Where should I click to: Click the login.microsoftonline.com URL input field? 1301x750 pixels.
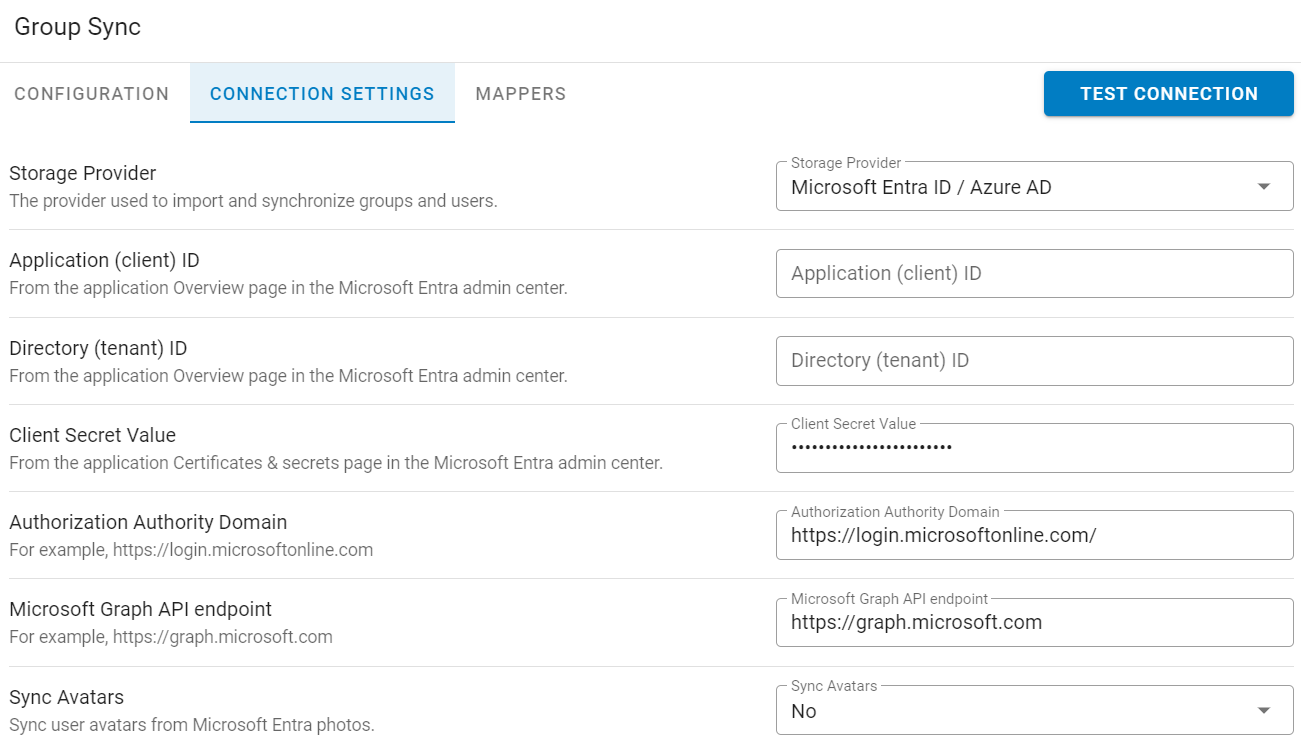click(1034, 536)
